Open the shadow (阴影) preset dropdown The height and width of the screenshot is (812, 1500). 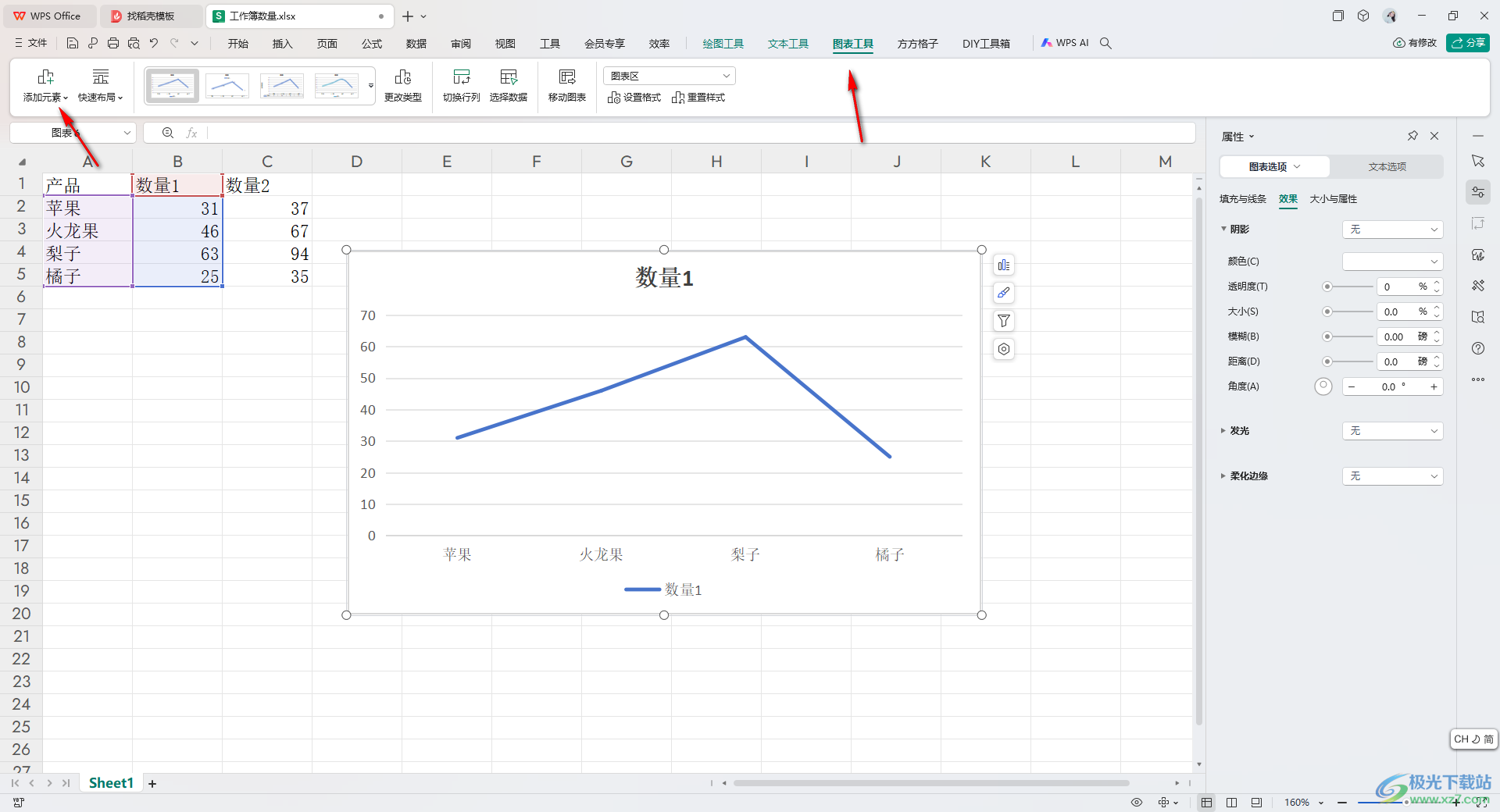coord(1392,230)
